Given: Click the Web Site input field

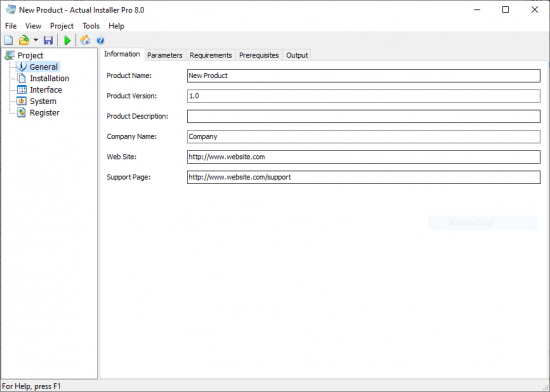Looking at the screenshot, I should [x=364, y=157].
